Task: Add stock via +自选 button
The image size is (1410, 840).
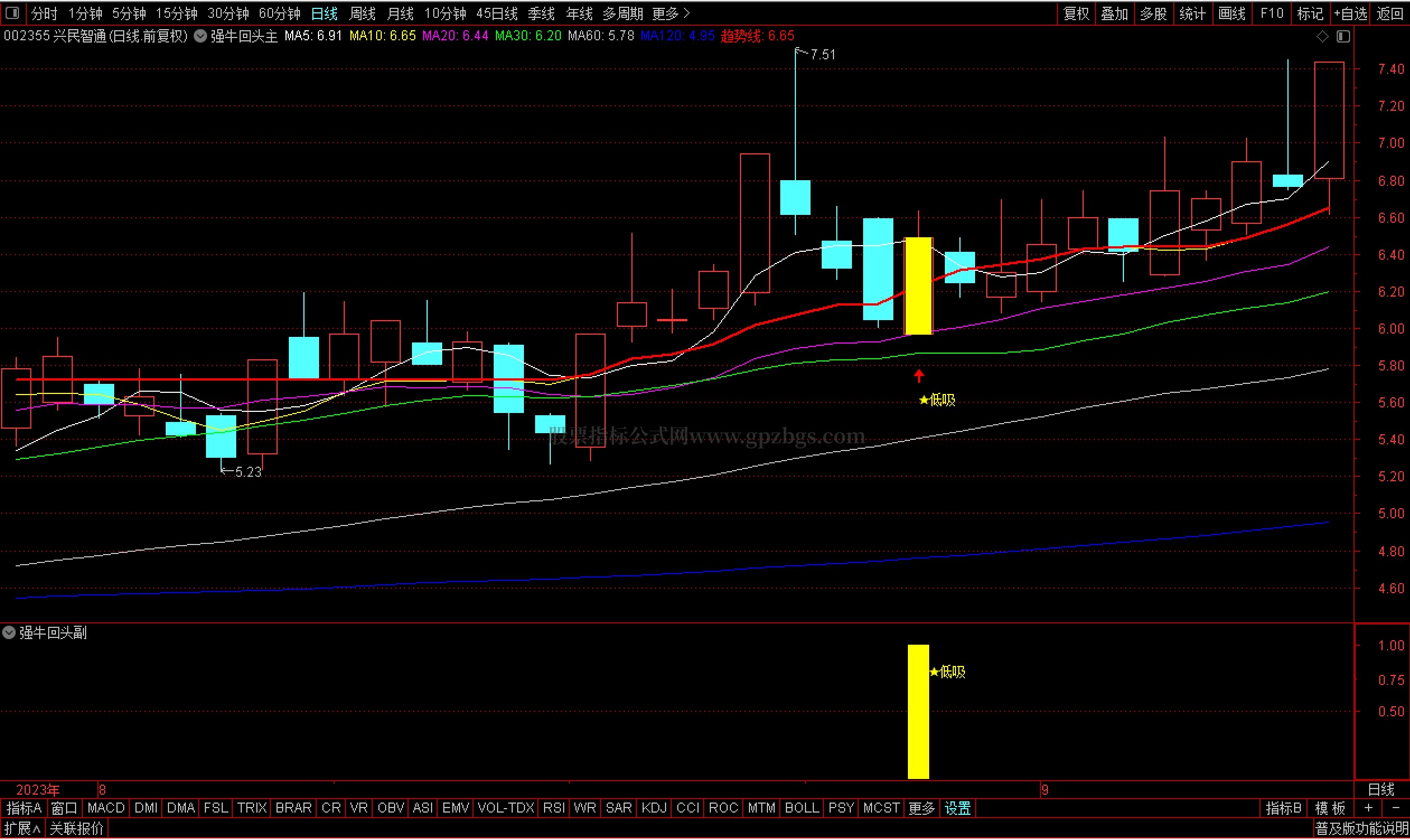Action: point(1351,13)
